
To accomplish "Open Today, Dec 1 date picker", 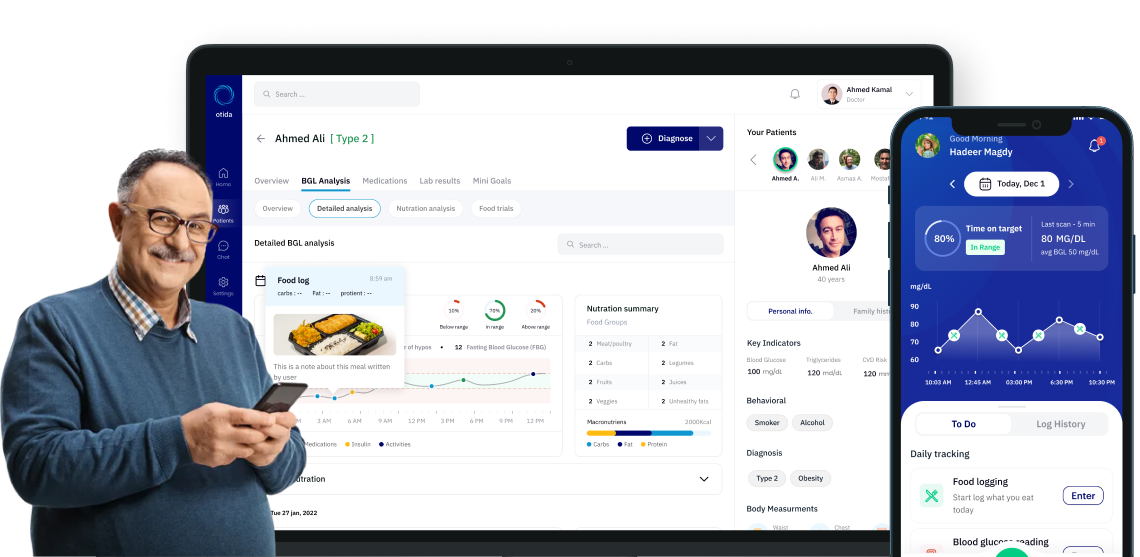I will click(x=1011, y=184).
